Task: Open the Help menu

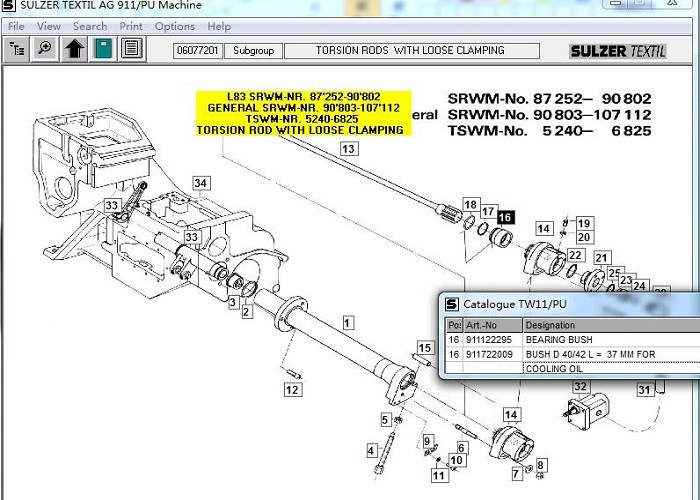Action: point(219,26)
